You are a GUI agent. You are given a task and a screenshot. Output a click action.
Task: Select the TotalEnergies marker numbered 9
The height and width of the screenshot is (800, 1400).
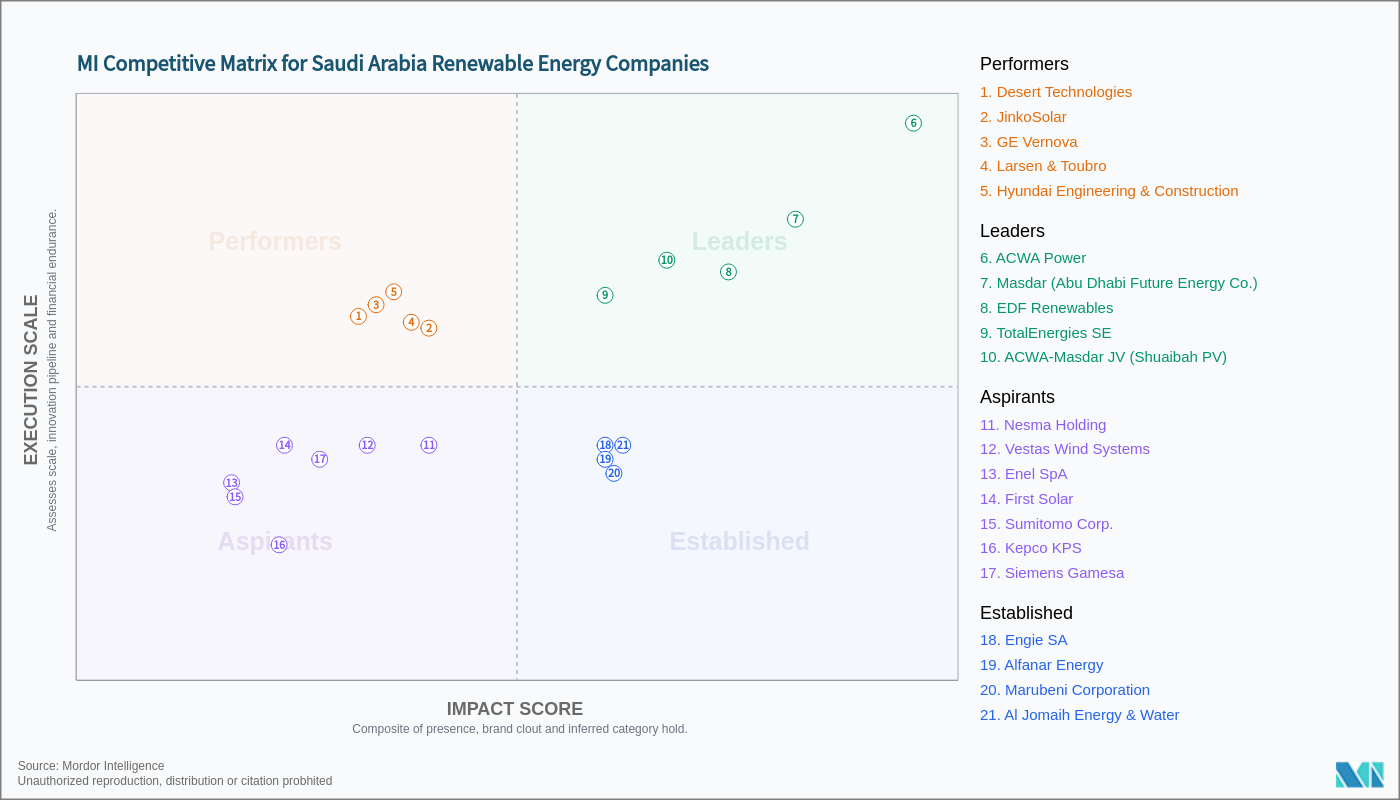[605, 295]
